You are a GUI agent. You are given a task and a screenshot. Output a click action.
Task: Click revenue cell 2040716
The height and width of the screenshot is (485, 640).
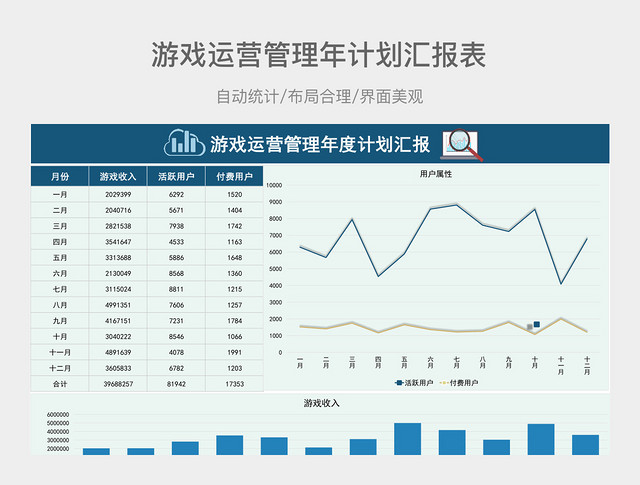coord(118,210)
